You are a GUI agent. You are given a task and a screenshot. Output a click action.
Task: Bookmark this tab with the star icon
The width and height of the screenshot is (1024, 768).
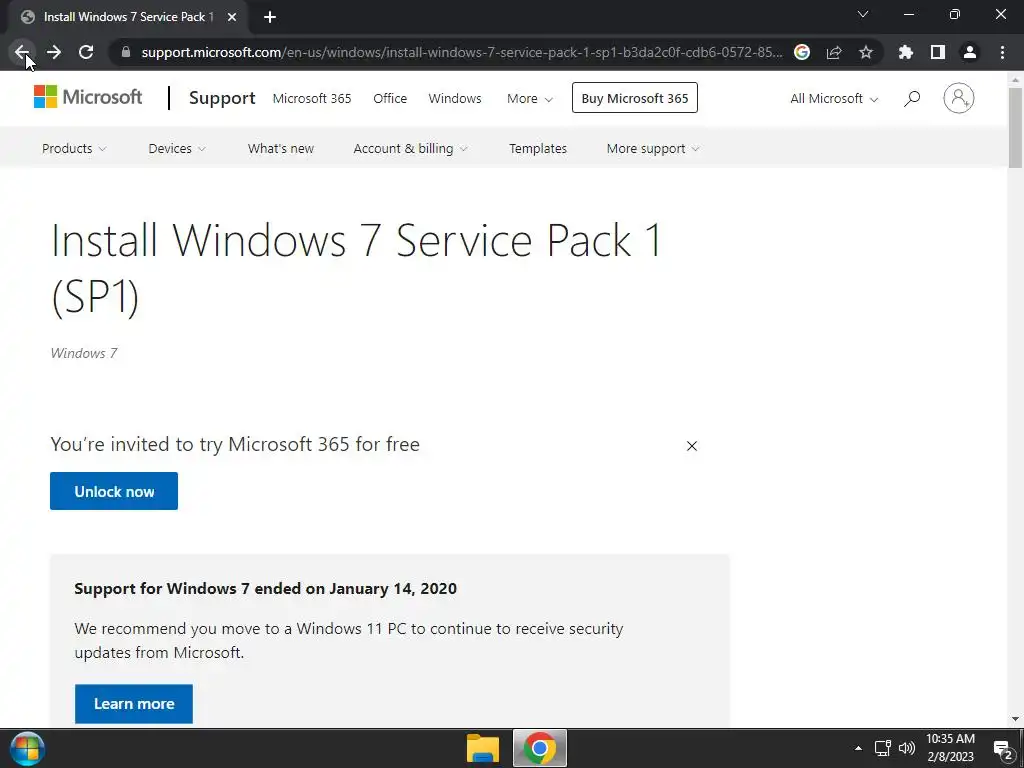click(866, 52)
